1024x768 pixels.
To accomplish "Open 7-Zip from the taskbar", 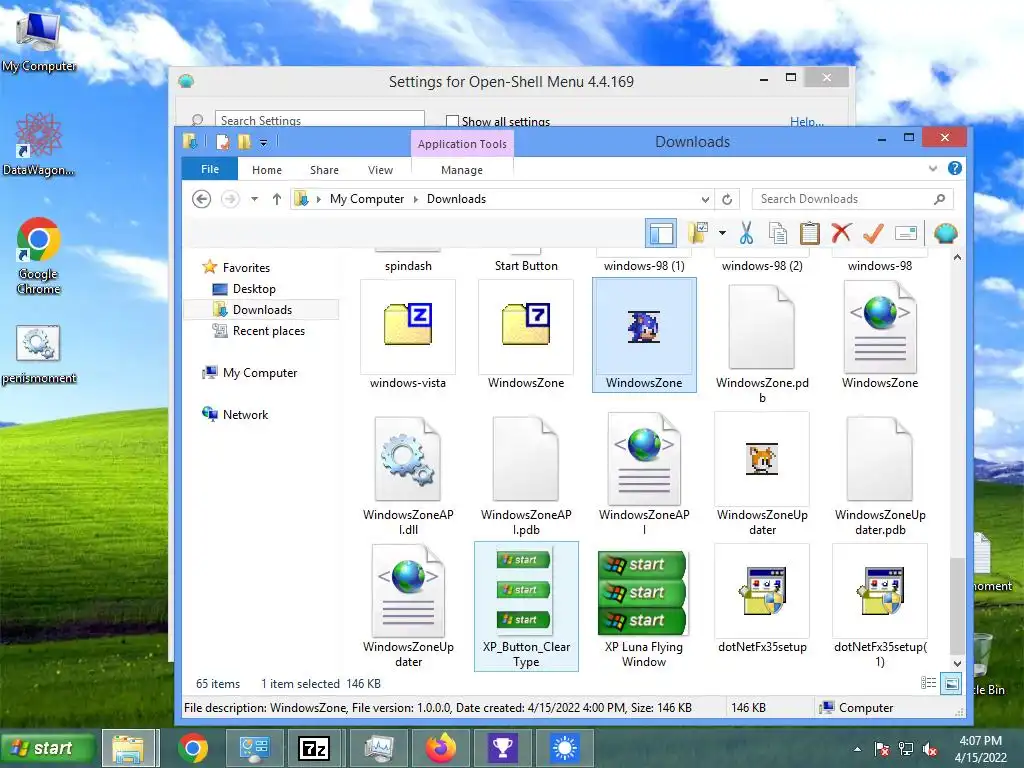I will 313,748.
